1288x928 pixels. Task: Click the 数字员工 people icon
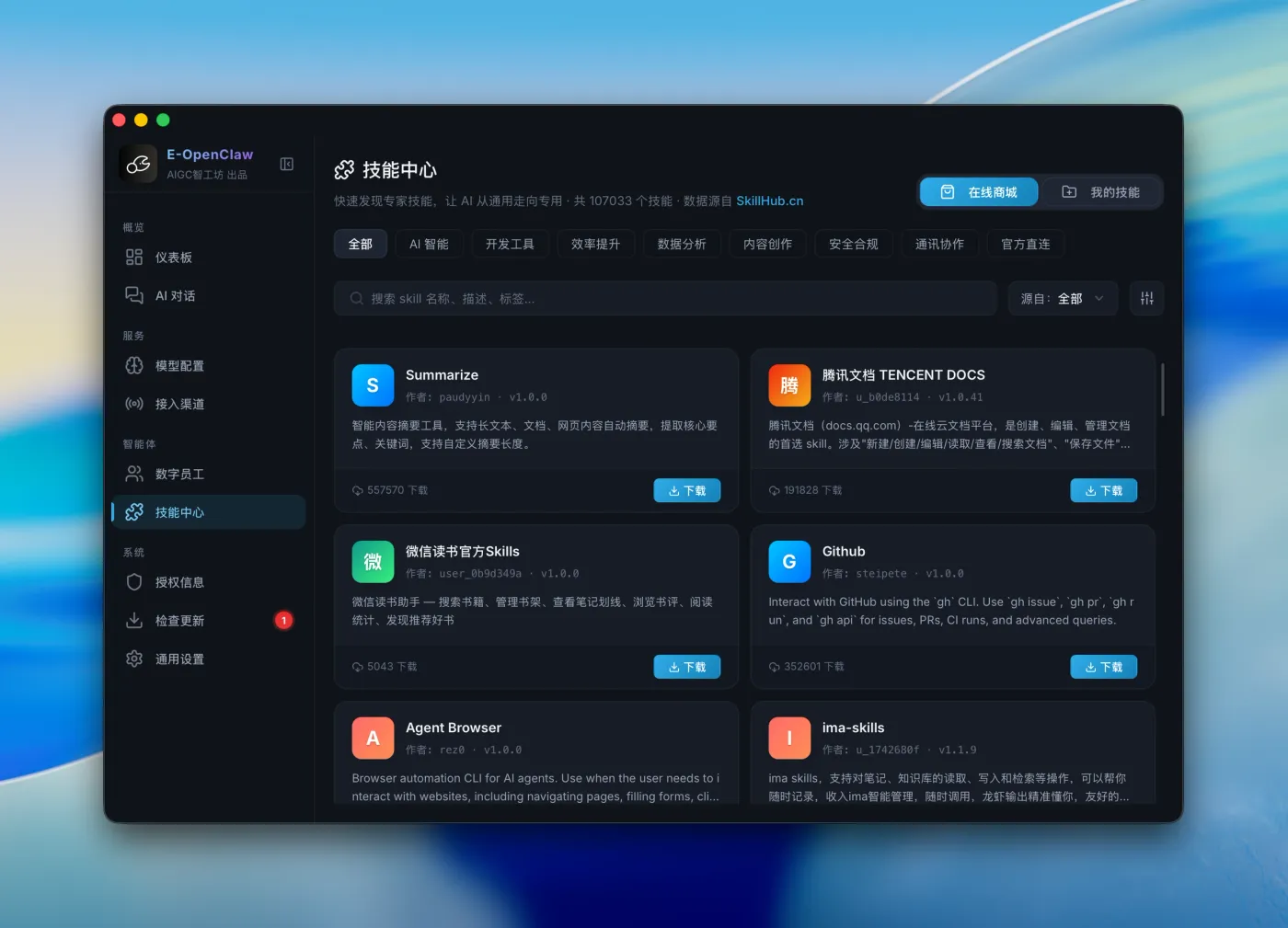[x=134, y=474]
